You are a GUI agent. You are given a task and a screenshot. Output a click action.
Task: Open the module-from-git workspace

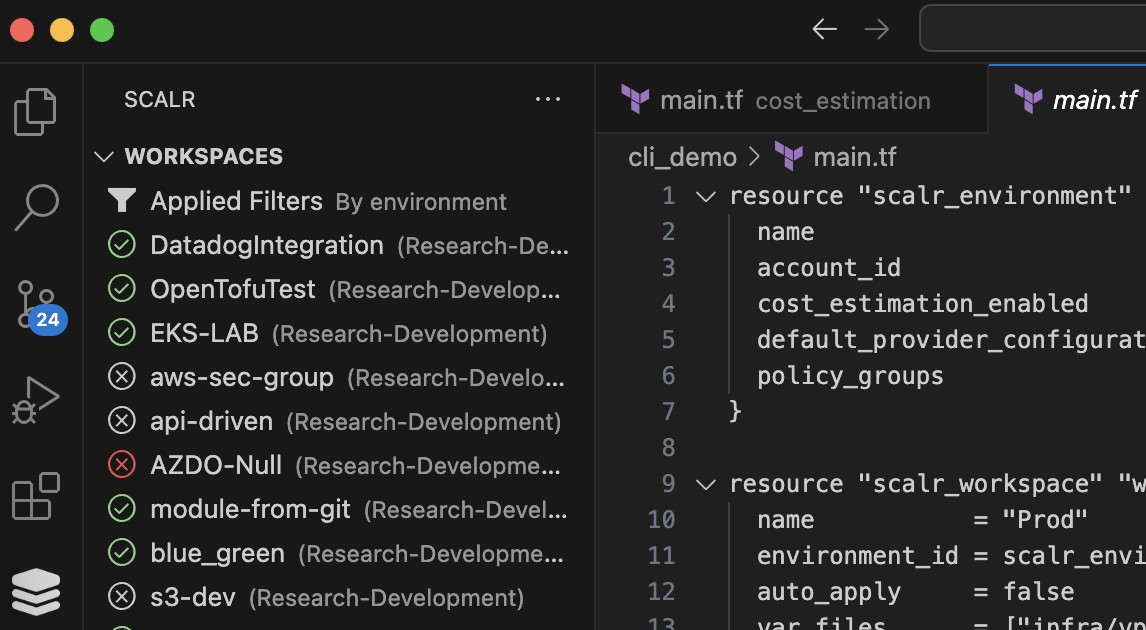(x=339, y=509)
